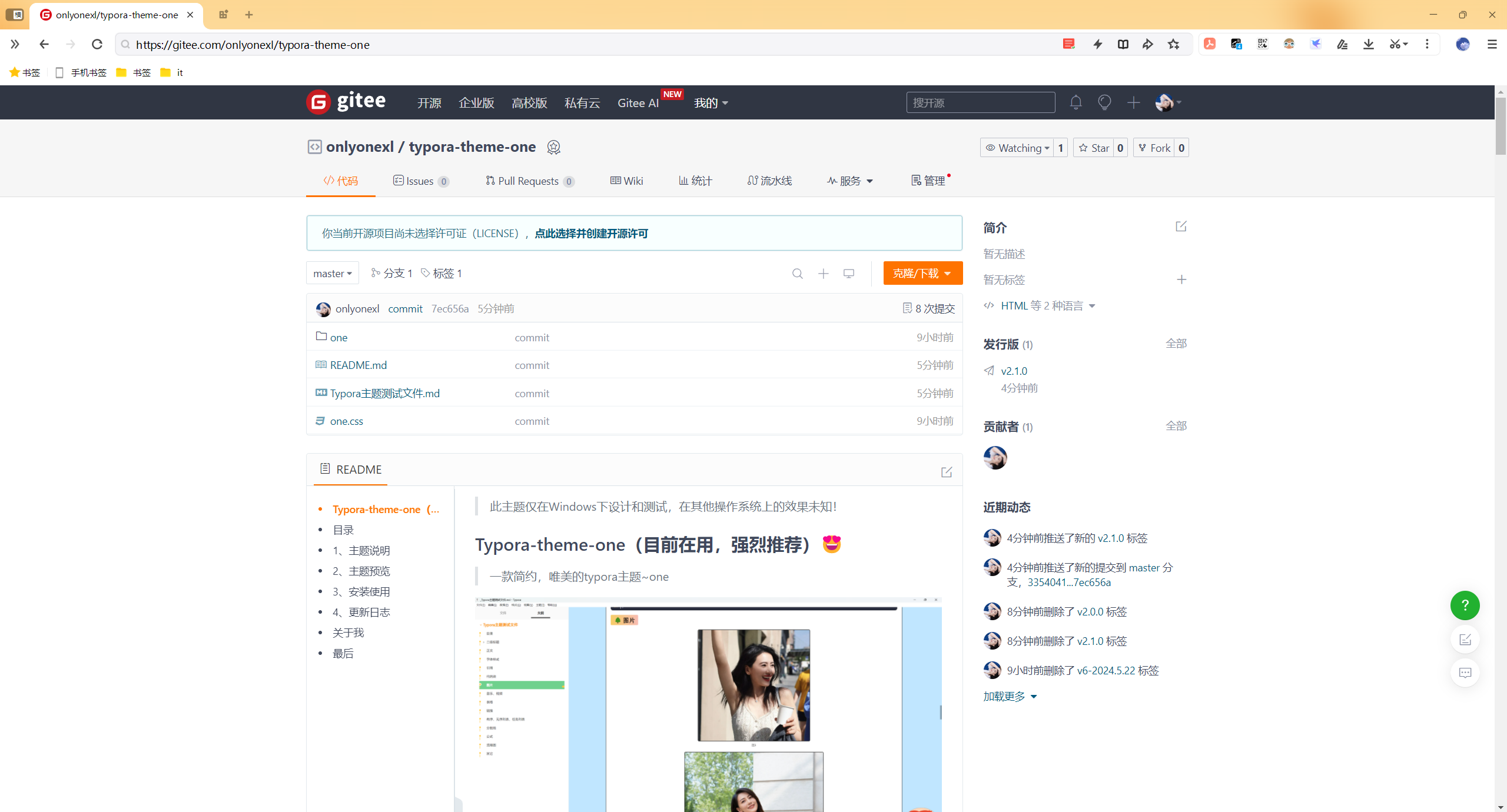Viewport: 1507px width, 812px height.
Task: Open Web IDE monitor icon
Action: click(x=848, y=274)
